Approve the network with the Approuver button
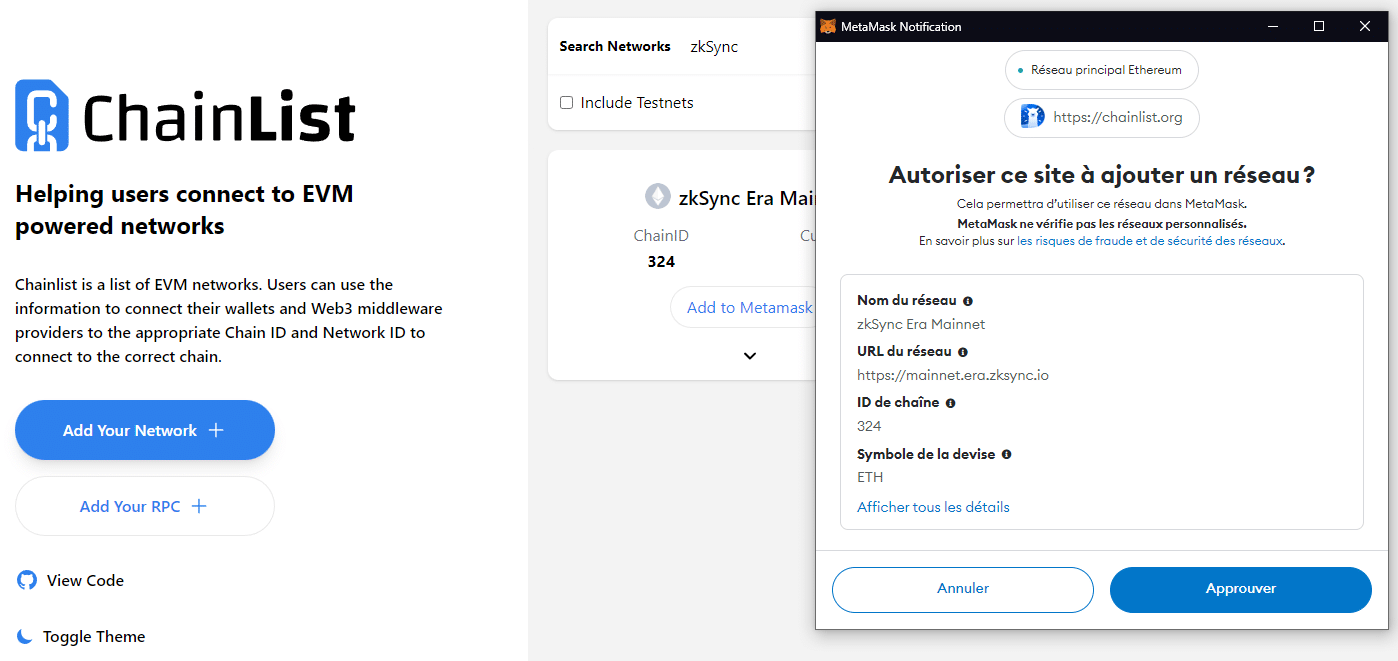 tap(1240, 589)
